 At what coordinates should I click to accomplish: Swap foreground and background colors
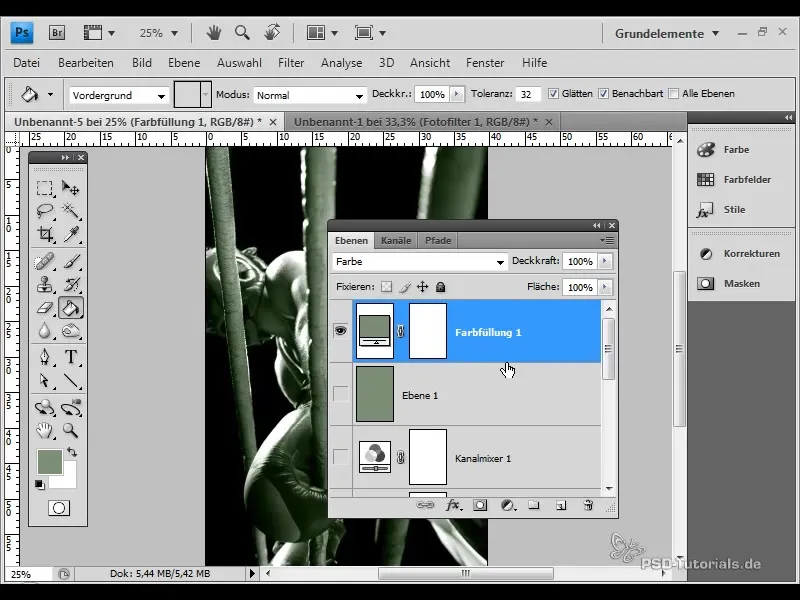click(72, 452)
